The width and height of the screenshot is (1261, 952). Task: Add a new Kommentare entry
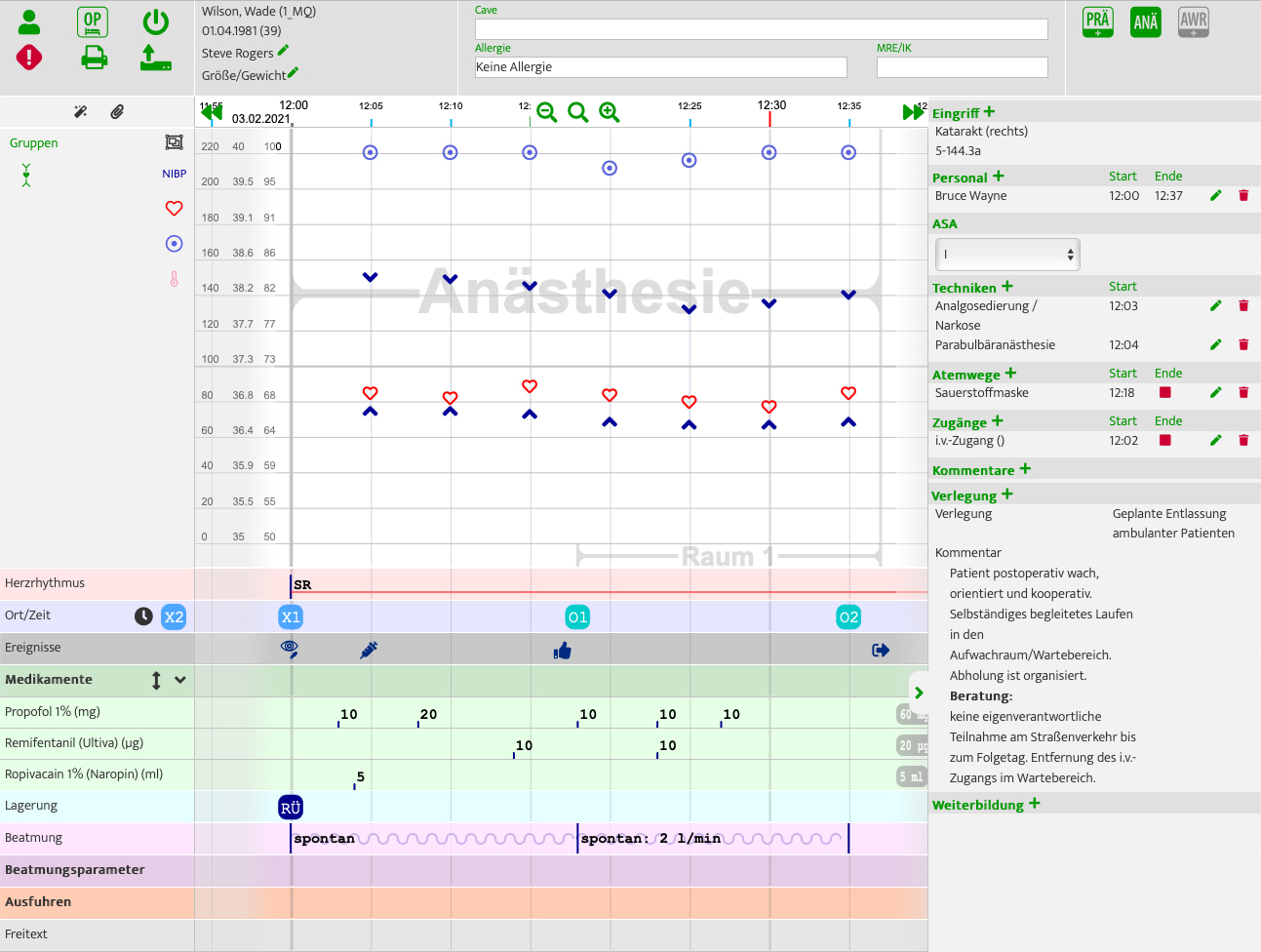coord(1025,469)
